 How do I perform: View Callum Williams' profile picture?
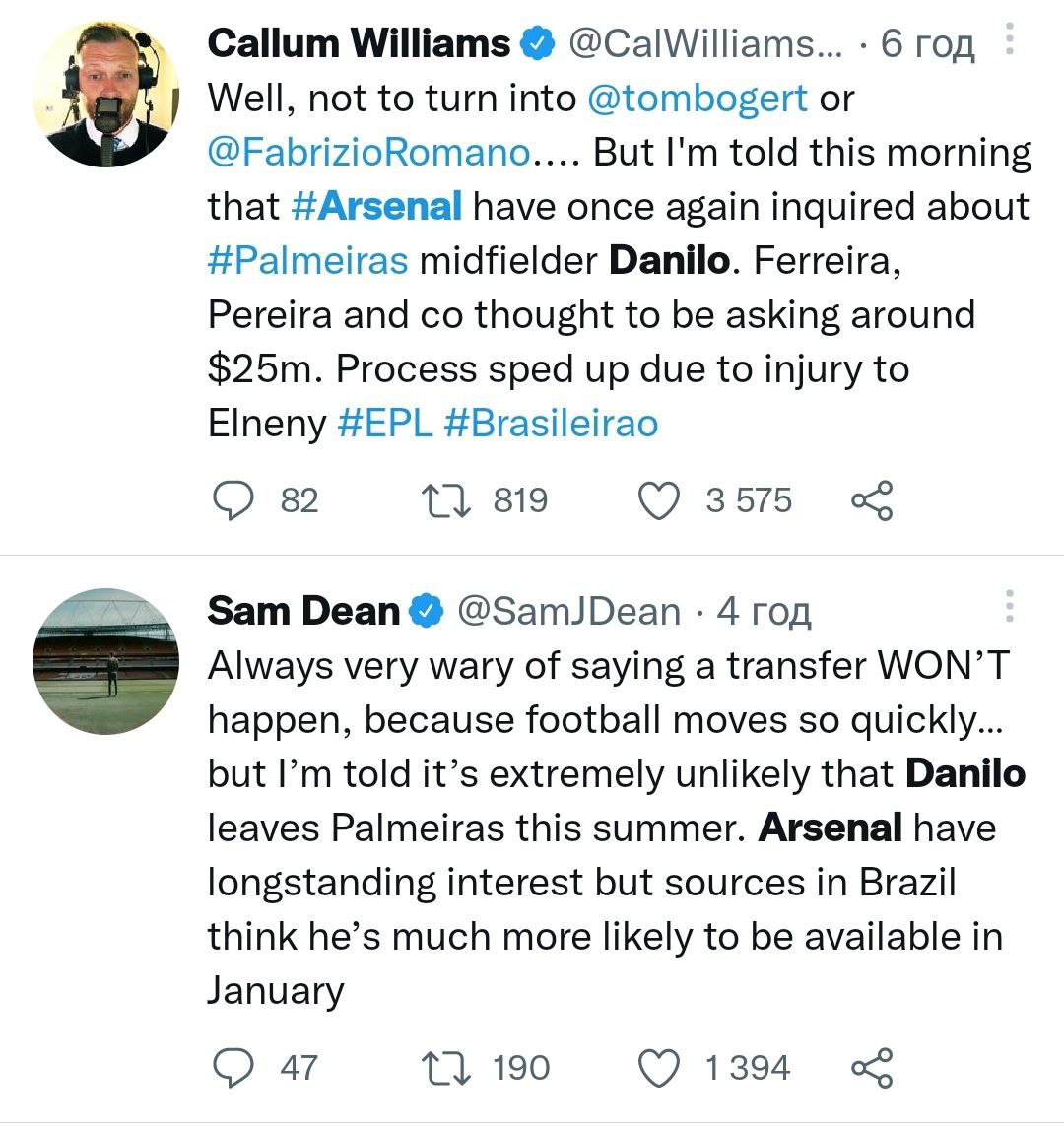pyautogui.click(x=106, y=94)
